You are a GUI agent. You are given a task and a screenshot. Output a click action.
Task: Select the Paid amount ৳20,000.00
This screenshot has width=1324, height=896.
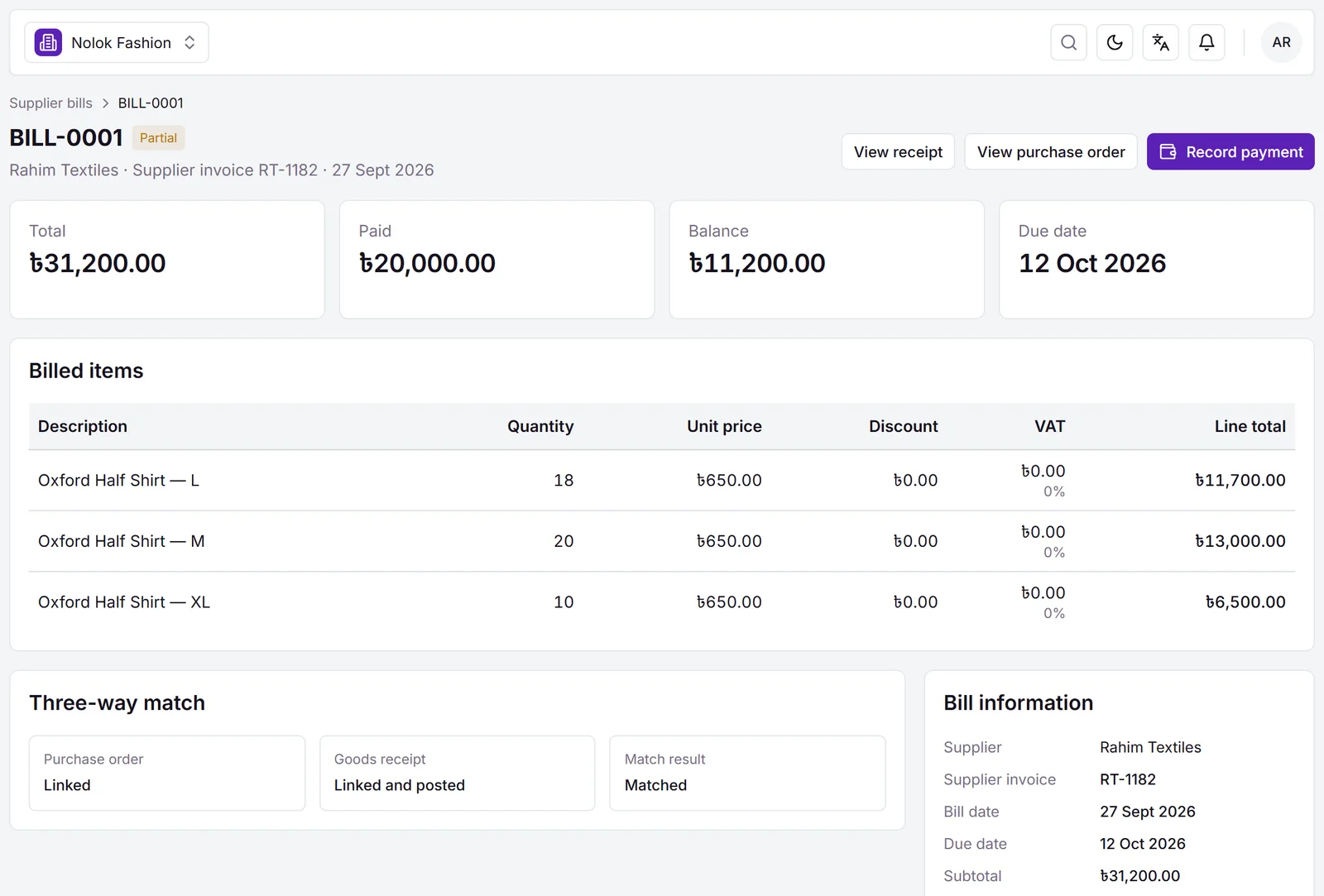pyautogui.click(x=427, y=263)
